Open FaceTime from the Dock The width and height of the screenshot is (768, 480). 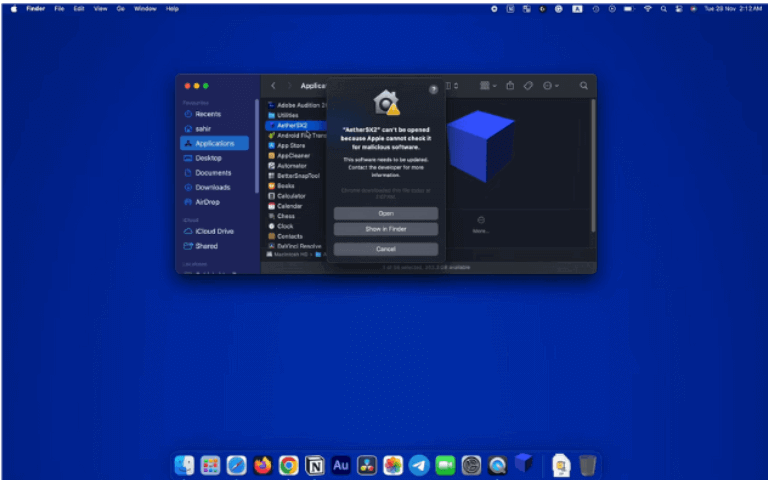445,465
